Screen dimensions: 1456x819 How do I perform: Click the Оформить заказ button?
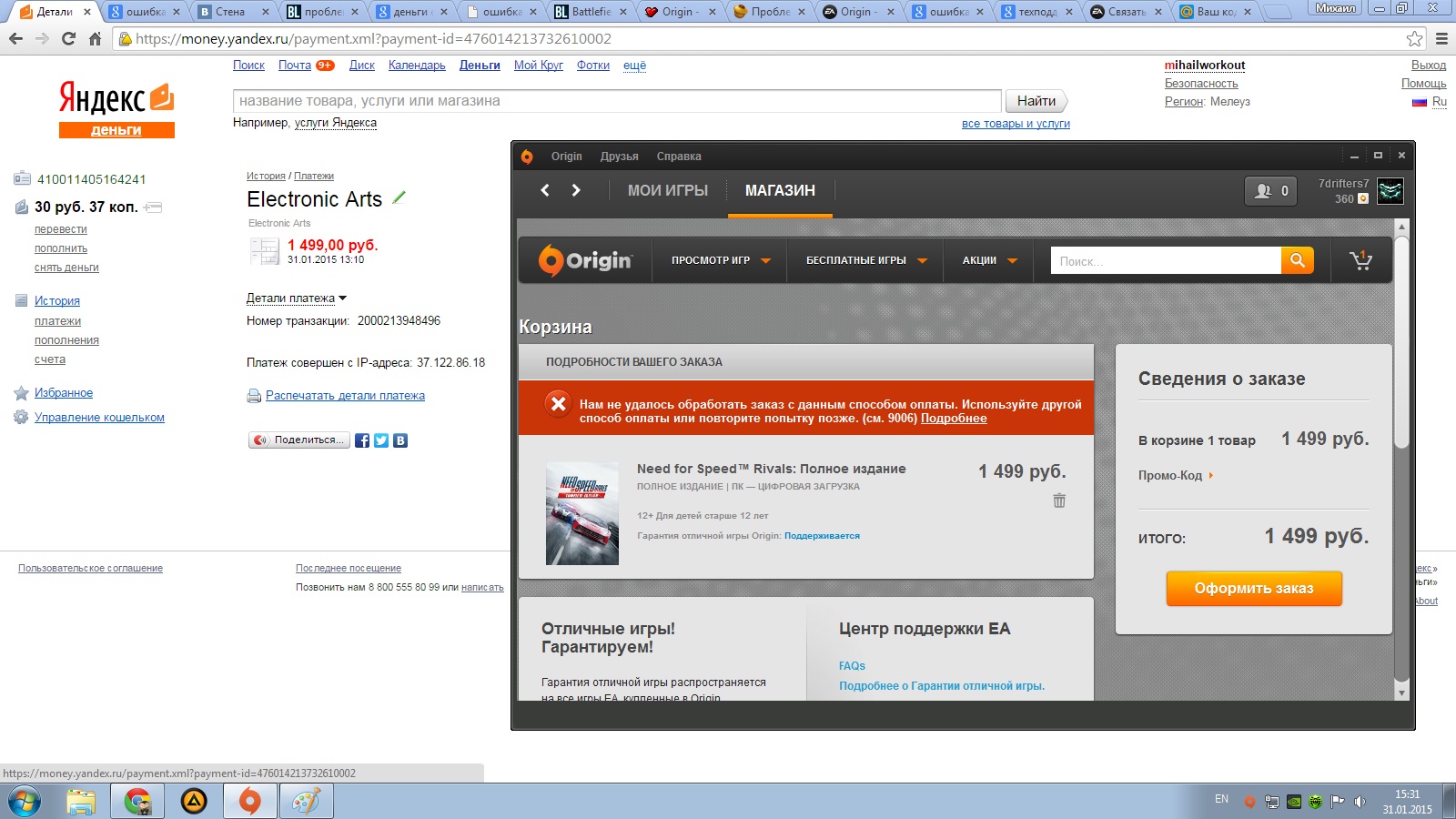pos(1254,588)
